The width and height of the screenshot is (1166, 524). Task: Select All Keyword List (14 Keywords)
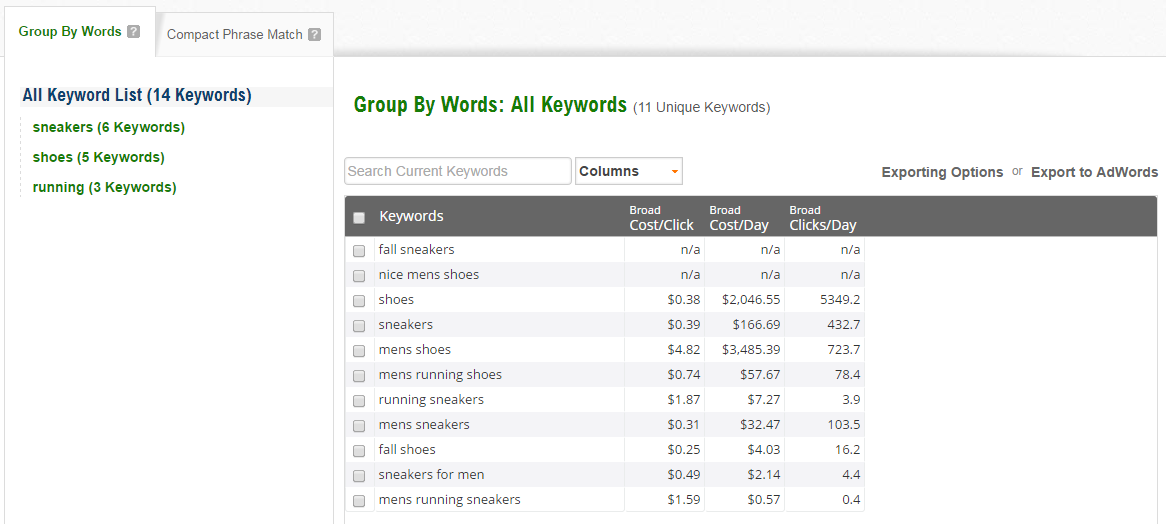137,96
